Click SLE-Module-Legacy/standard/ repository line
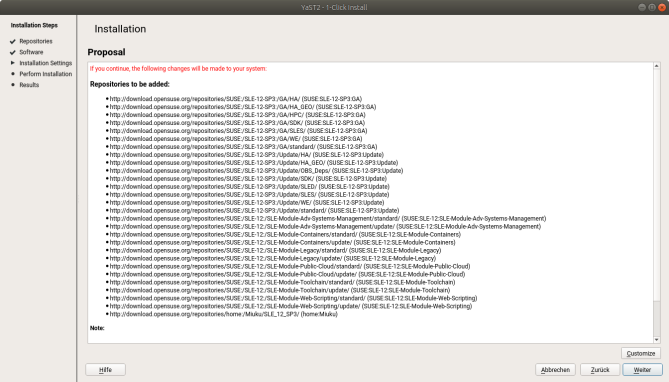The height and width of the screenshot is (382, 669). point(275,250)
